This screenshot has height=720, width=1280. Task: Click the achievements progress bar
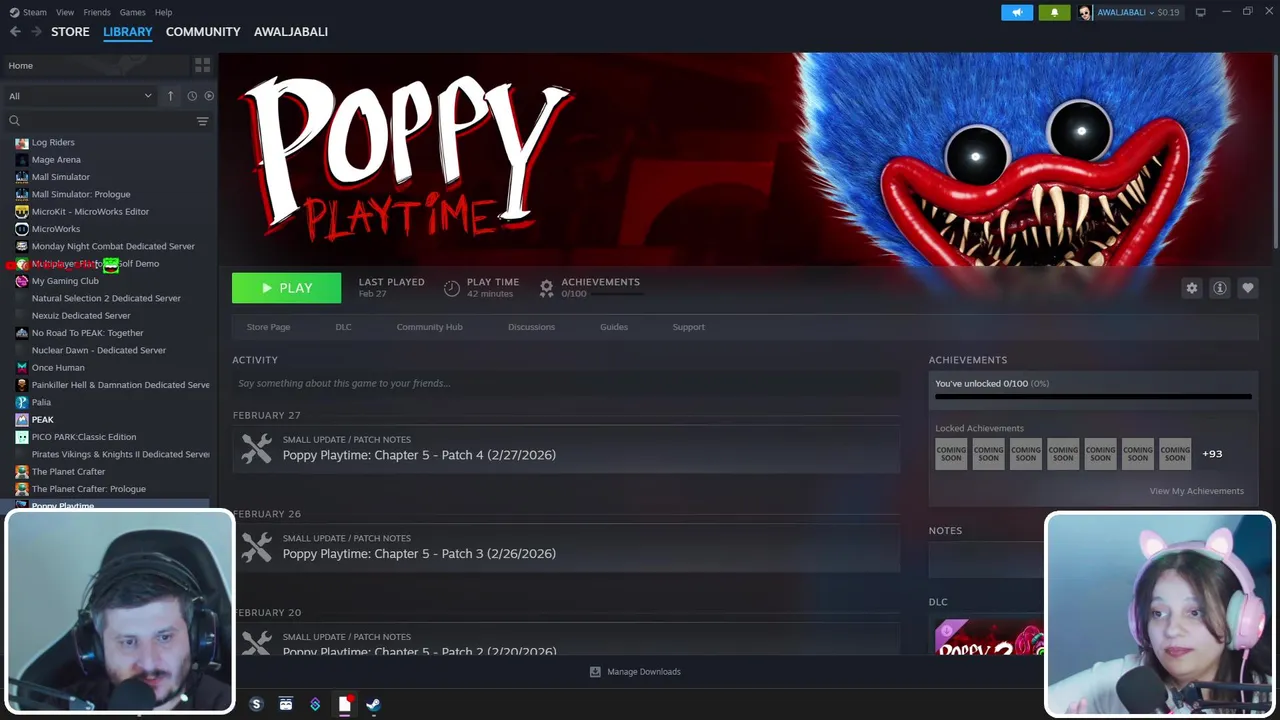tap(1093, 397)
